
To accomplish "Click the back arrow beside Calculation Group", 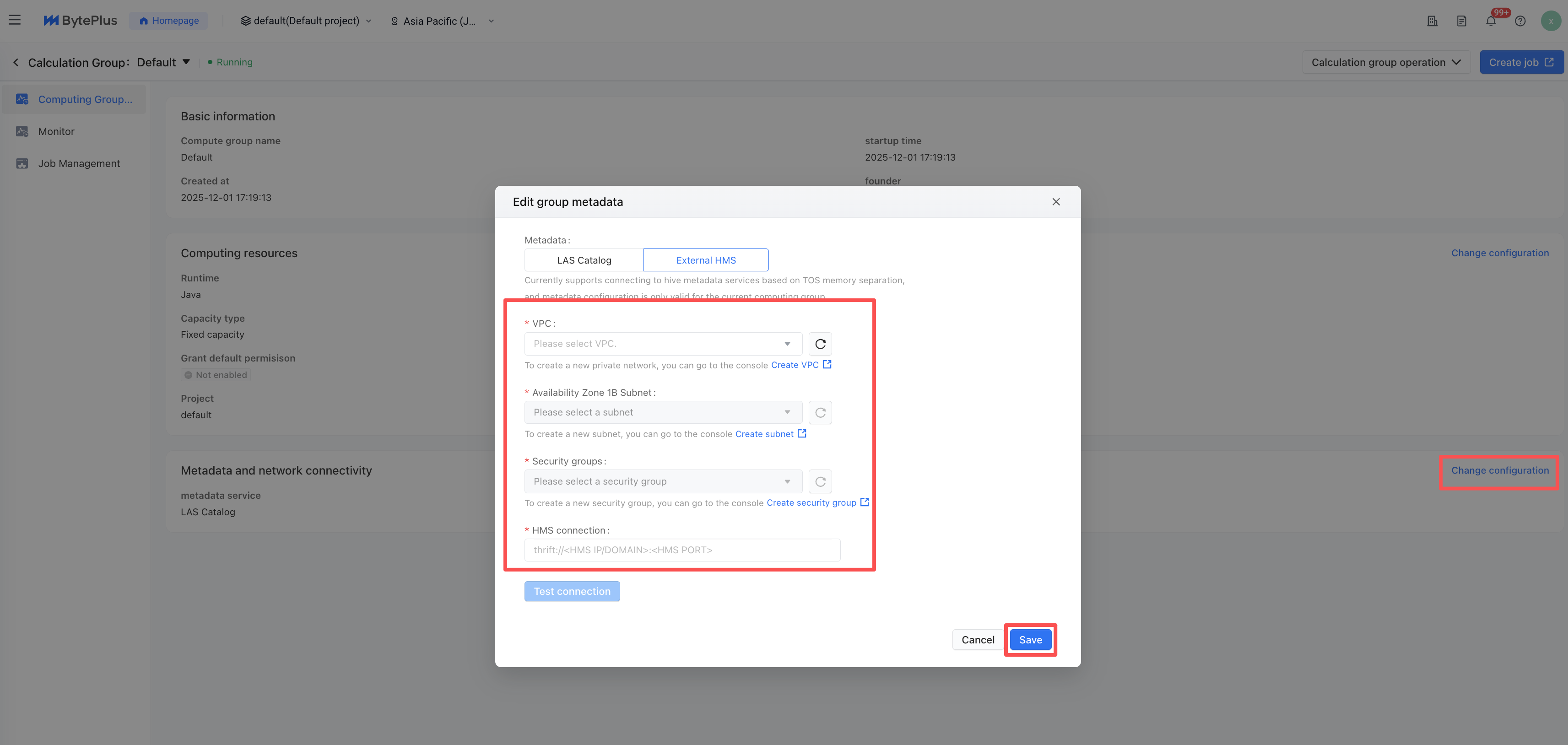I will pos(16,62).
